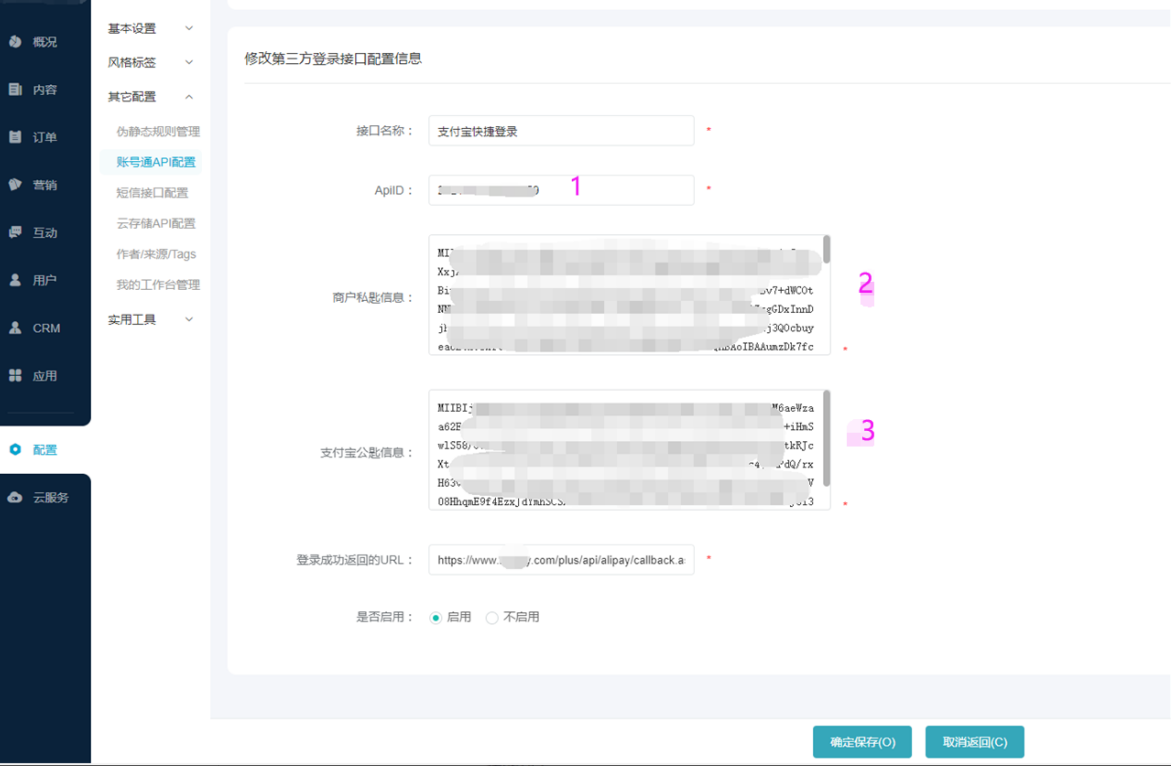
Task: Click the 概况 overview icon in sidebar
Action: 15,42
